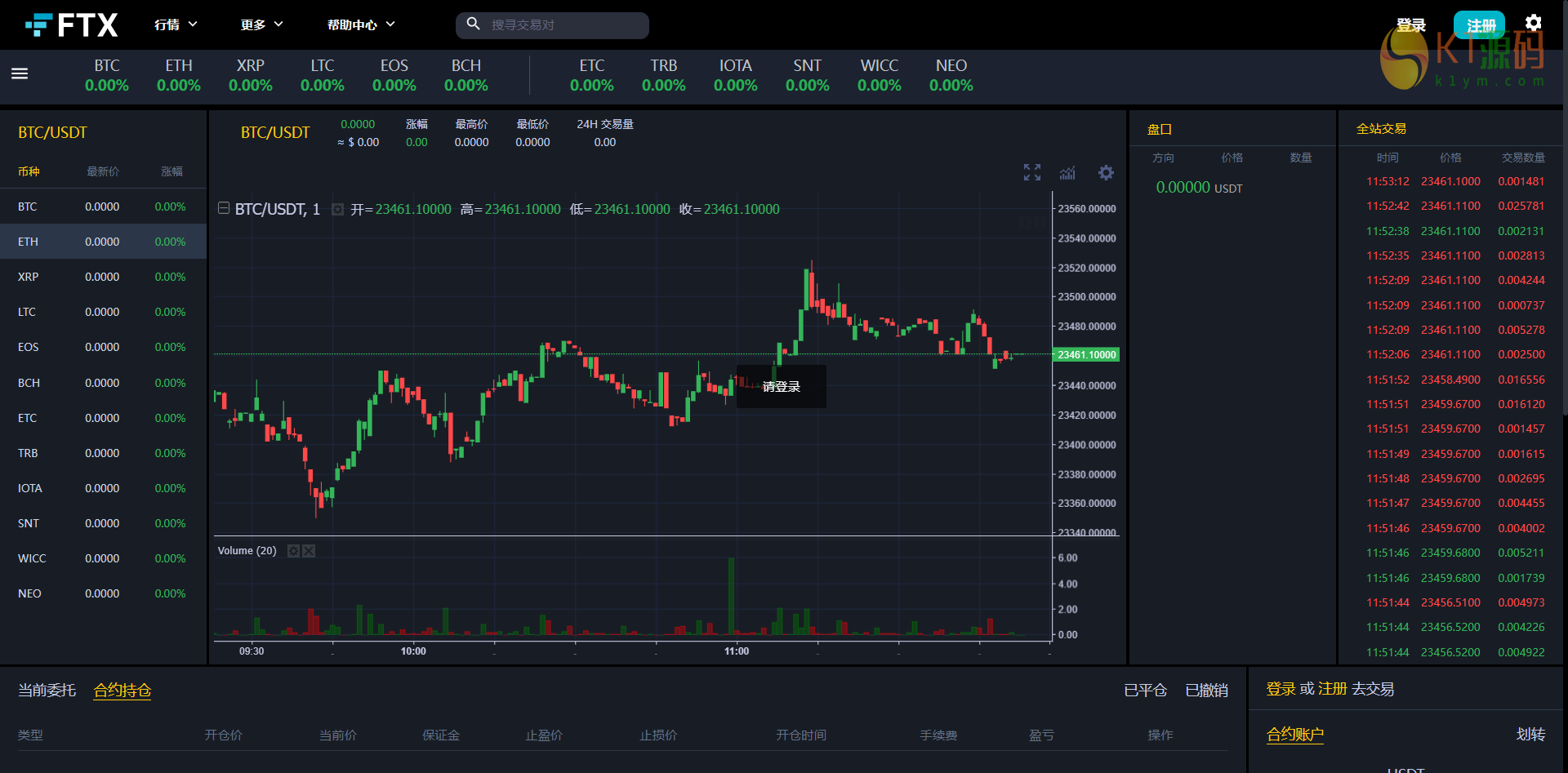Click the 0.00000 USDT order book price
The image size is (1568, 773).
coord(1199,188)
